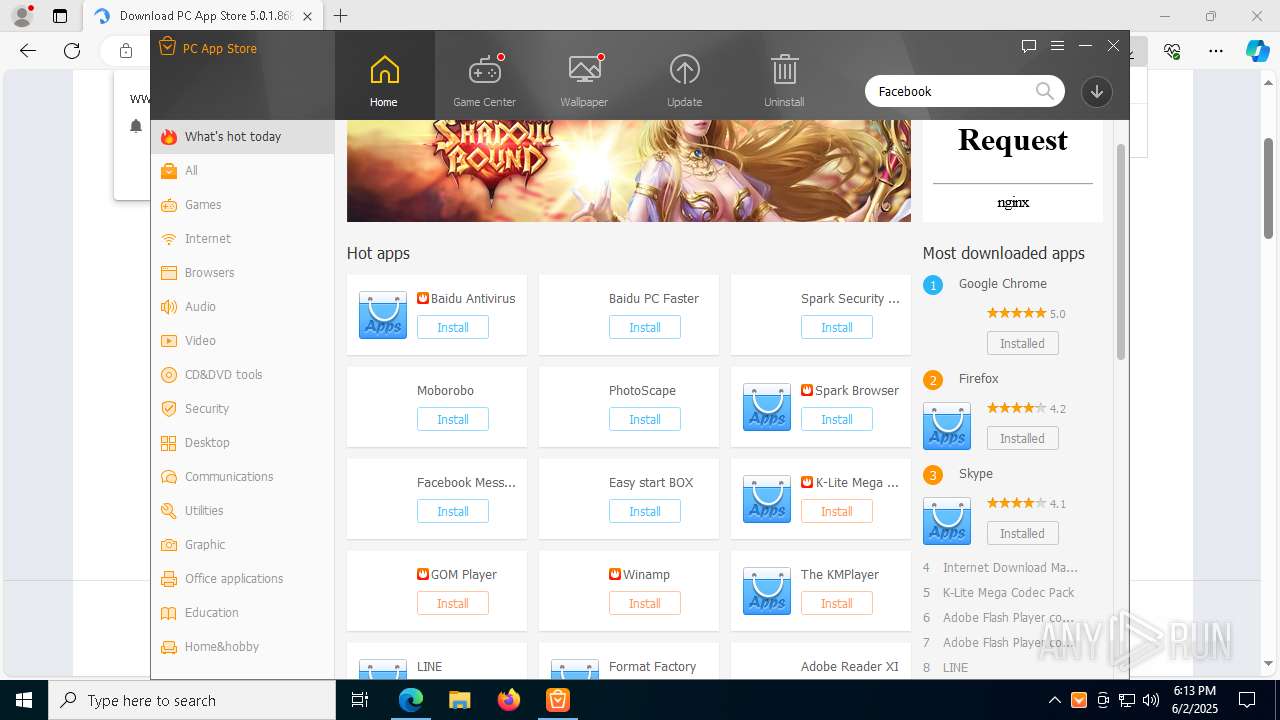This screenshot has width=1280, height=720.
Task: Click the Facebook search field
Action: (950, 91)
